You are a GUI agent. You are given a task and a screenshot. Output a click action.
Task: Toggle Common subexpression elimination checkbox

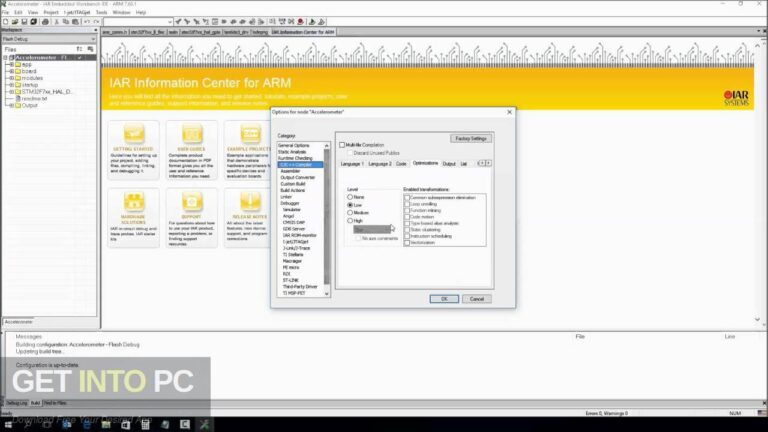click(407, 198)
